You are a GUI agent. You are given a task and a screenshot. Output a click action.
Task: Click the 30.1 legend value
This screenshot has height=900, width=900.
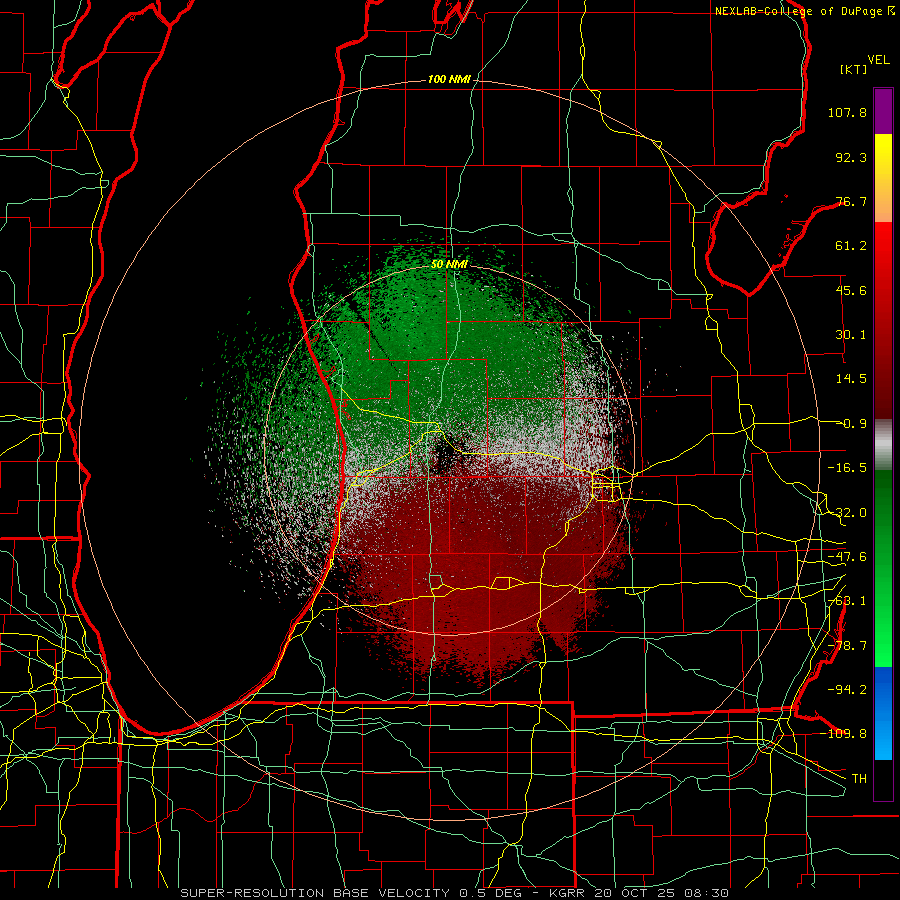pos(851,335)
